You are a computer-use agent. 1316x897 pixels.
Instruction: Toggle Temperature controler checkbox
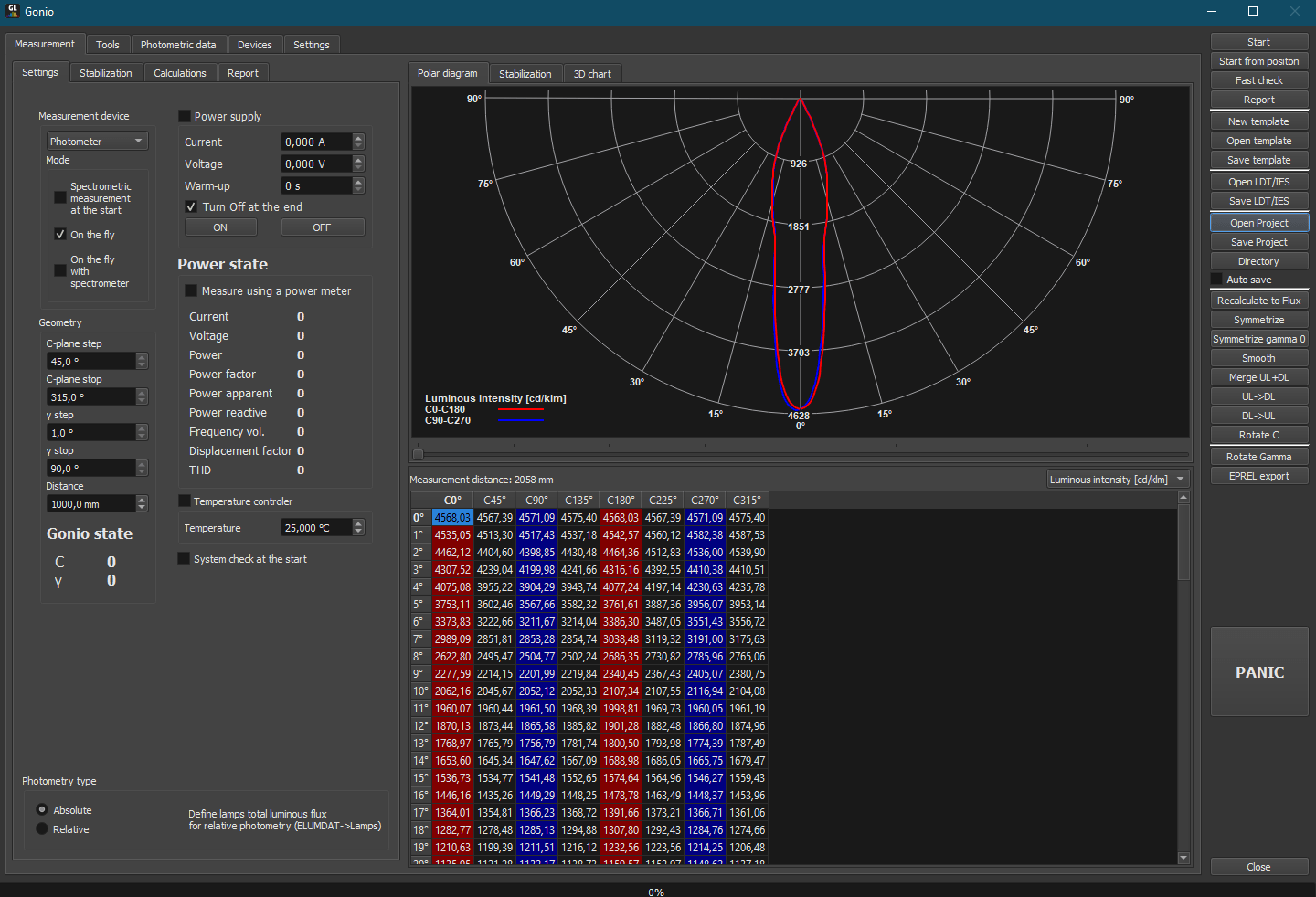185,501
